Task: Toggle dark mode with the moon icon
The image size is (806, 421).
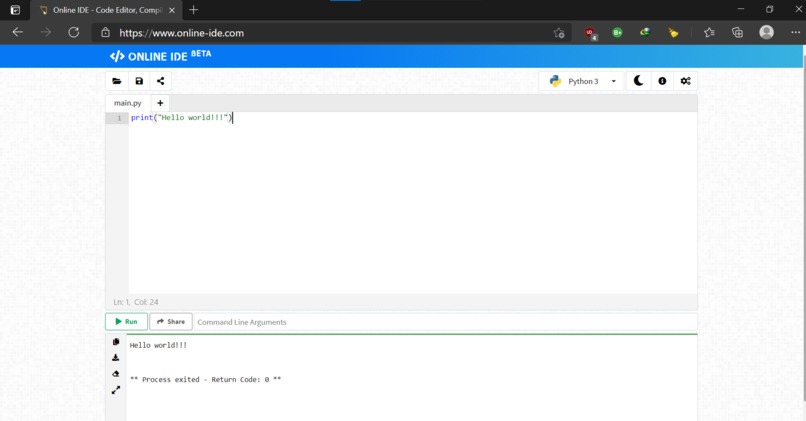Action: [638, 81]
